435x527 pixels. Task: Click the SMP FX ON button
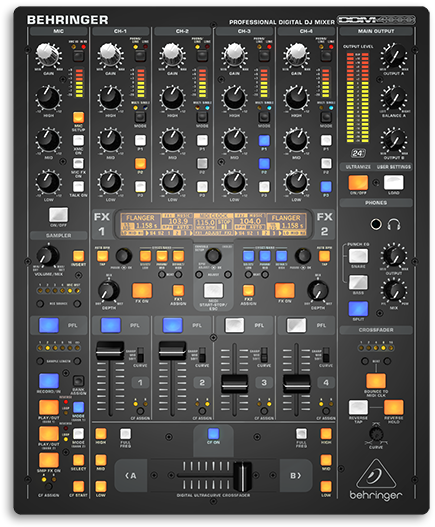[49, 460]
